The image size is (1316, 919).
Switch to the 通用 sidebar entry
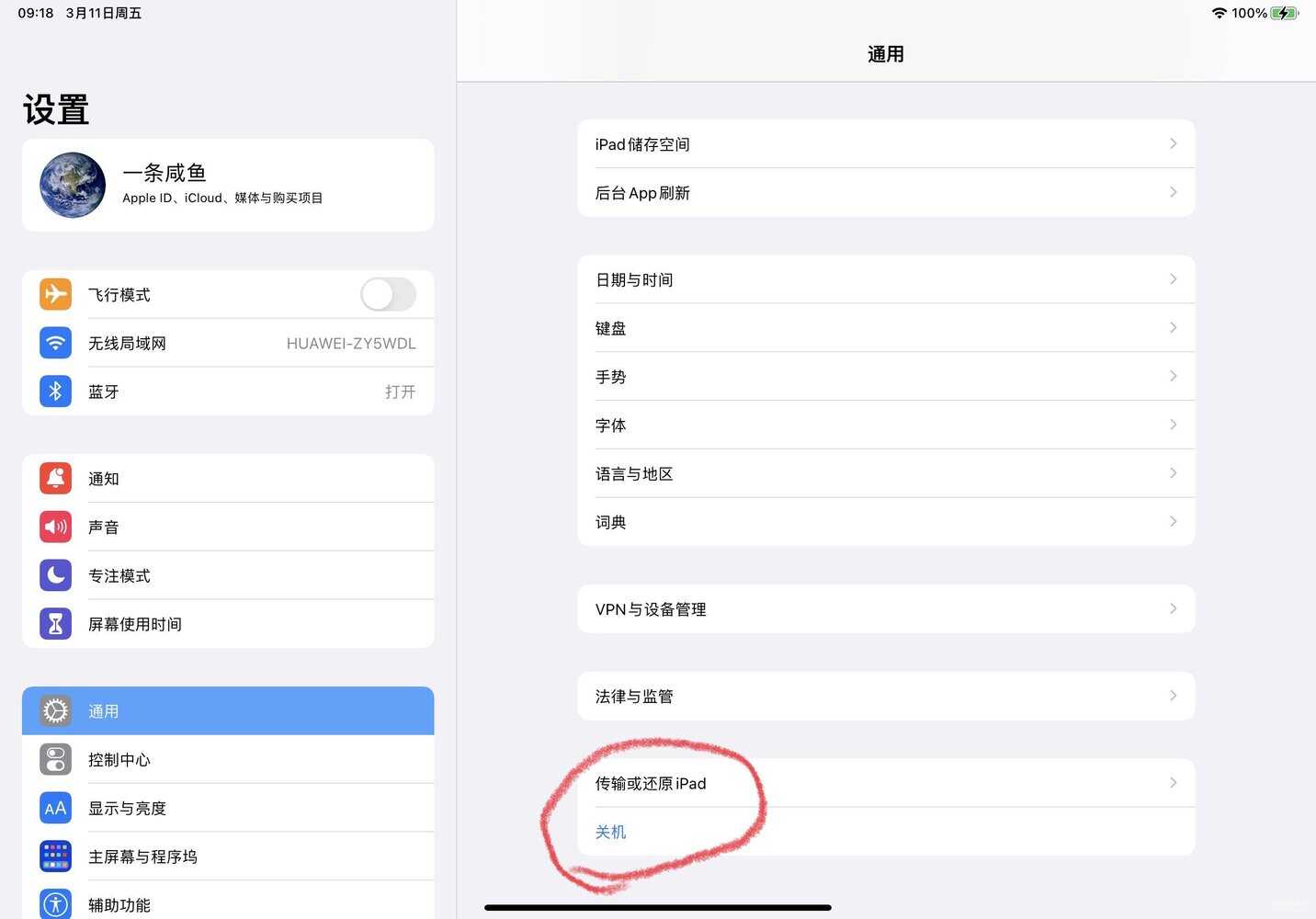point(227,710)
